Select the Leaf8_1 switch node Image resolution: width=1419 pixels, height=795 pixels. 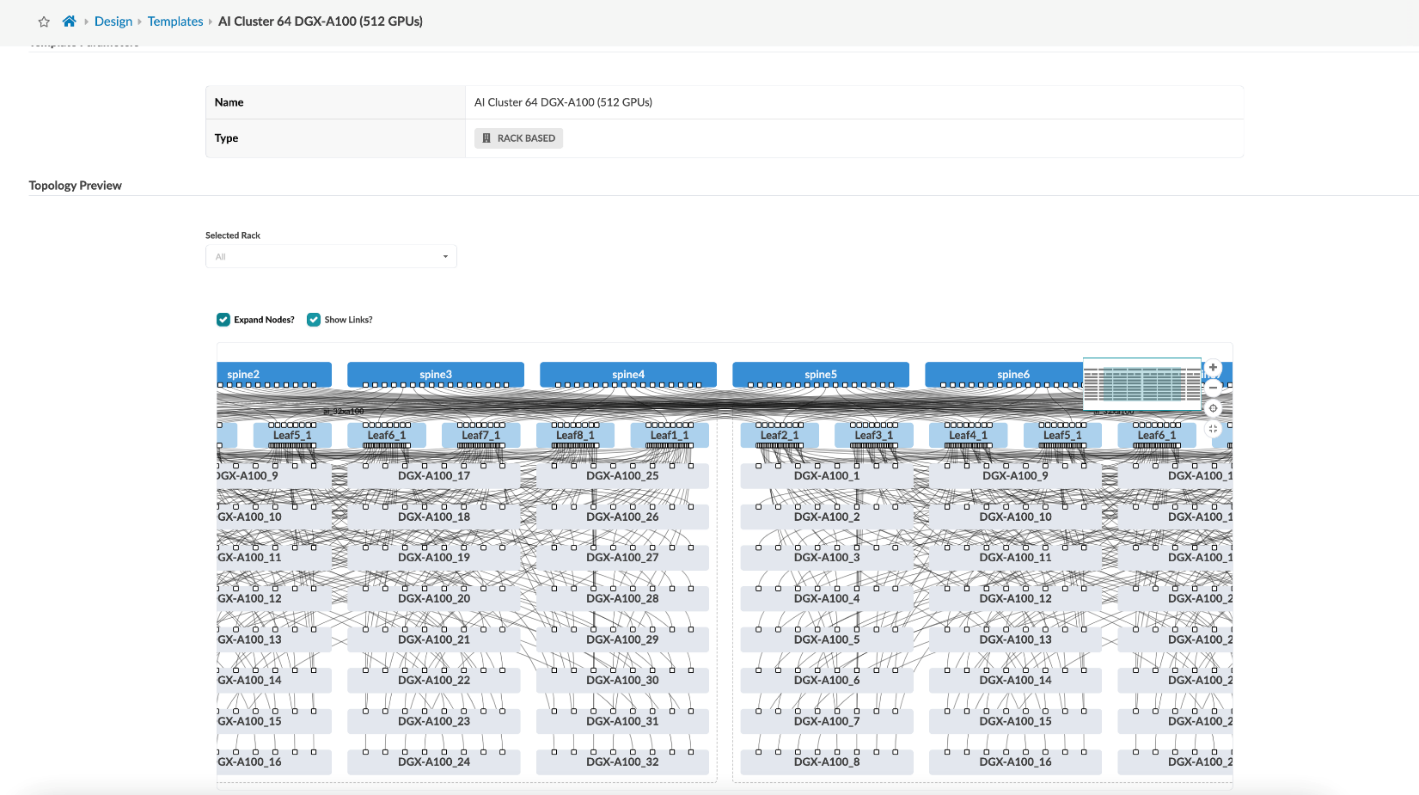(575, 435)
